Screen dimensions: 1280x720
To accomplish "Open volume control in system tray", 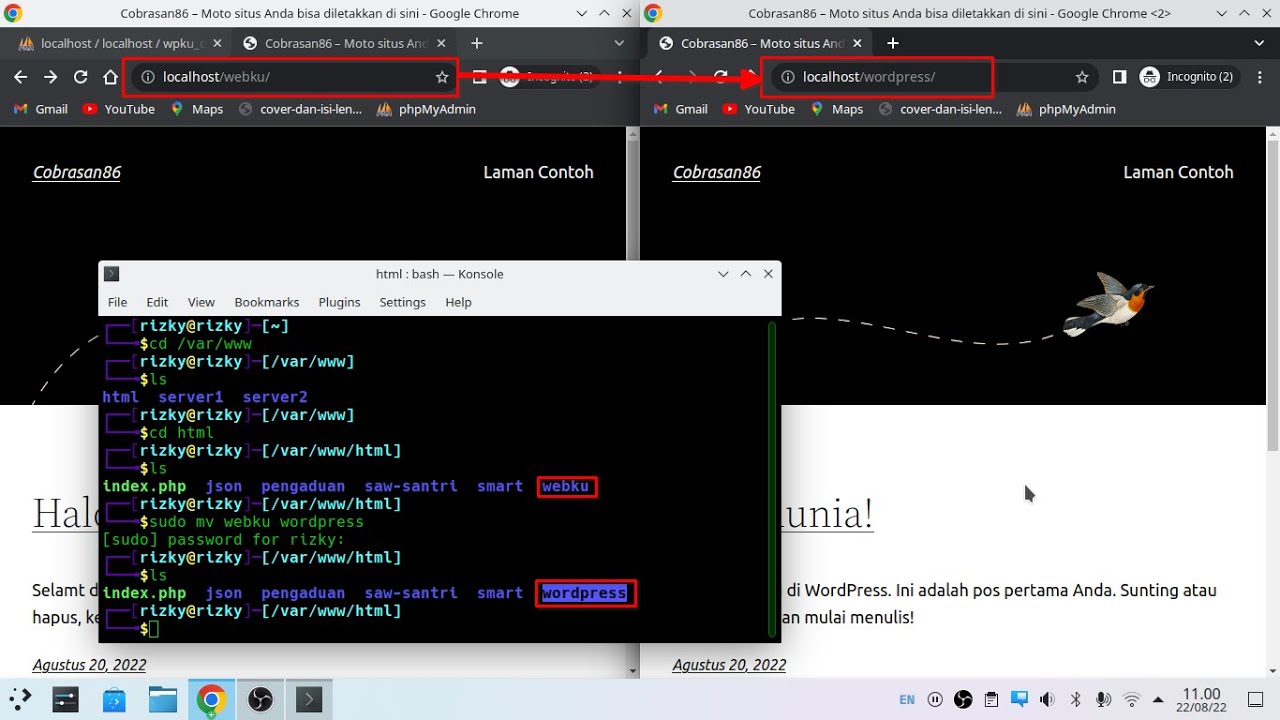I will [x=1047, y=699].
